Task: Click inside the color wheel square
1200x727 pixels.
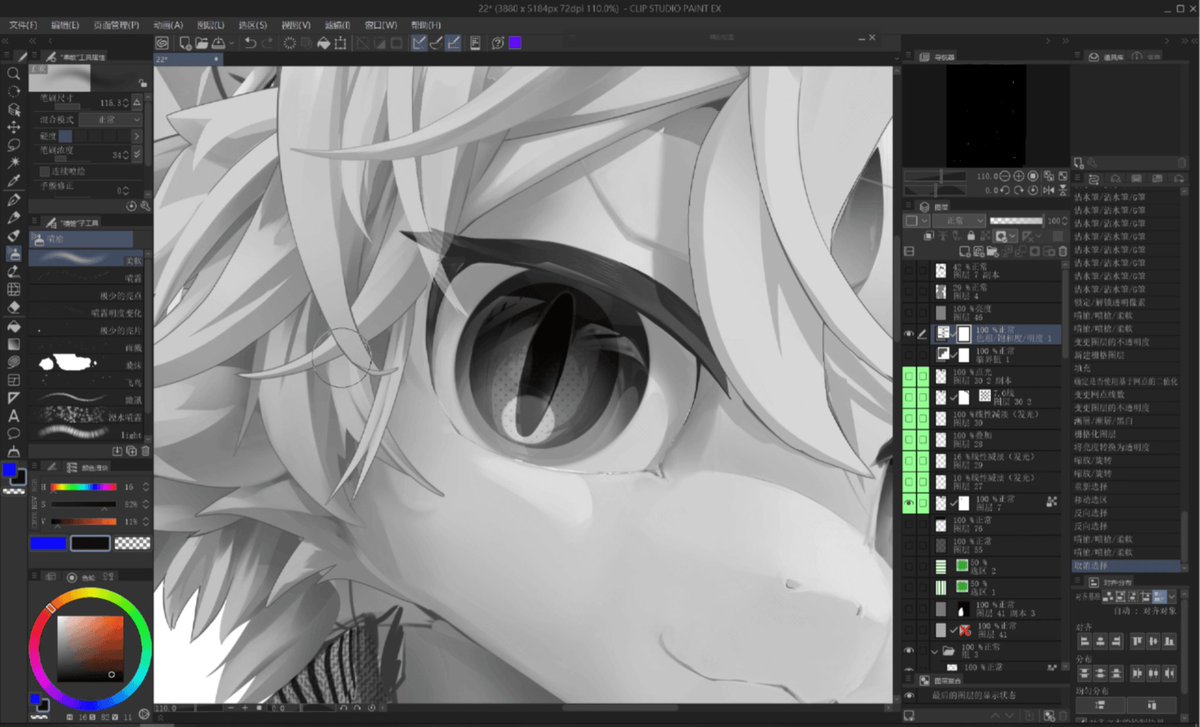Action: tap(89, 648)
